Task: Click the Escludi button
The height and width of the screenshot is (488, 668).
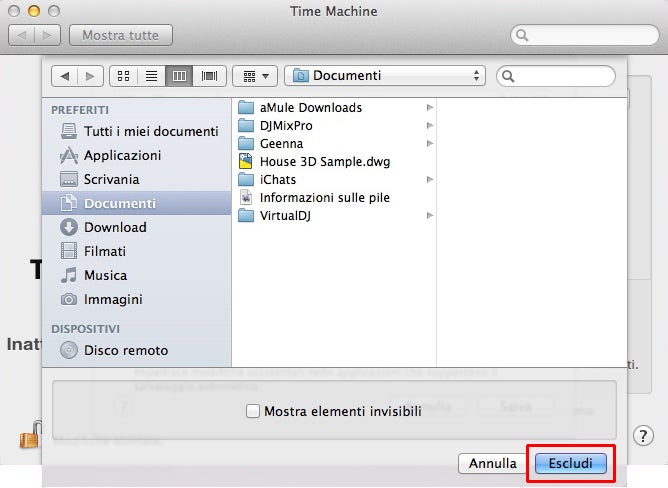Action: (x=570, y=463)
